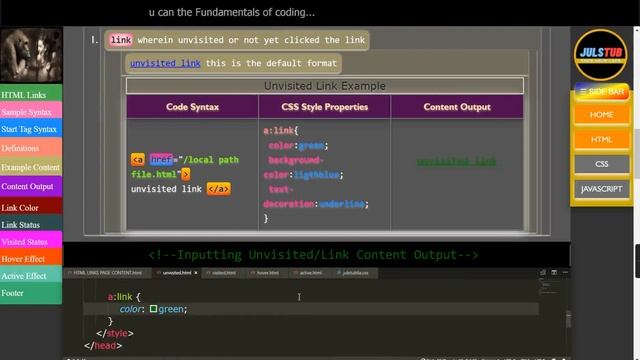Screen dimensions: 640x360
Task: Click the closing a tag badge
Action: coord(218,189)
